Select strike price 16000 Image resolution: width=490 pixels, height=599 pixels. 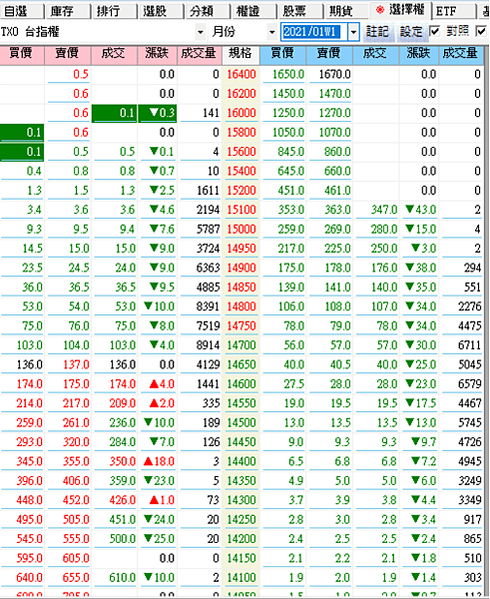(241, 113)
